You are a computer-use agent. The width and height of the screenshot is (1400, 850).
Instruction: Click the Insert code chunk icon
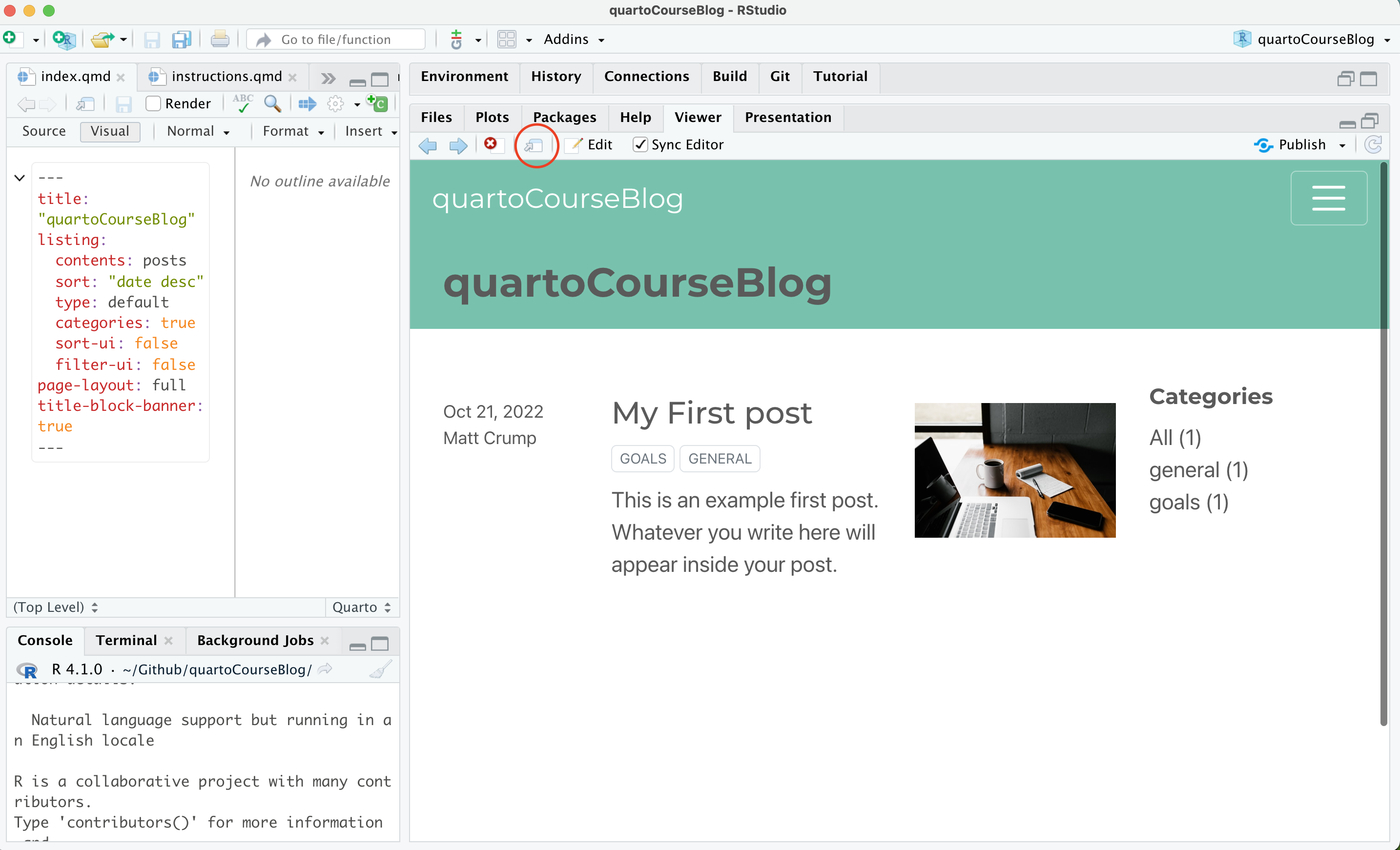[377, 103]
